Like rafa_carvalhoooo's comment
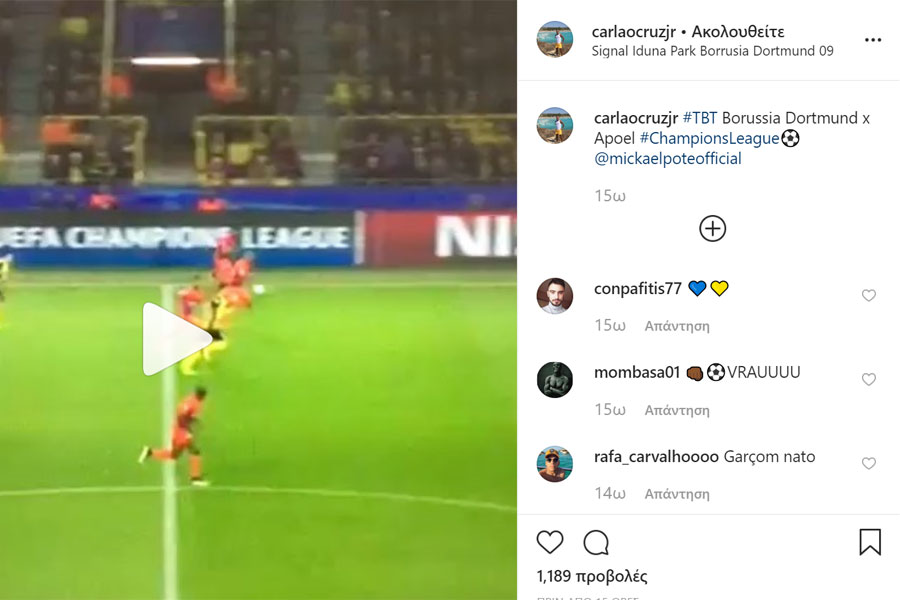Screen dimensions: 900x600 click(x=868, y=463)
